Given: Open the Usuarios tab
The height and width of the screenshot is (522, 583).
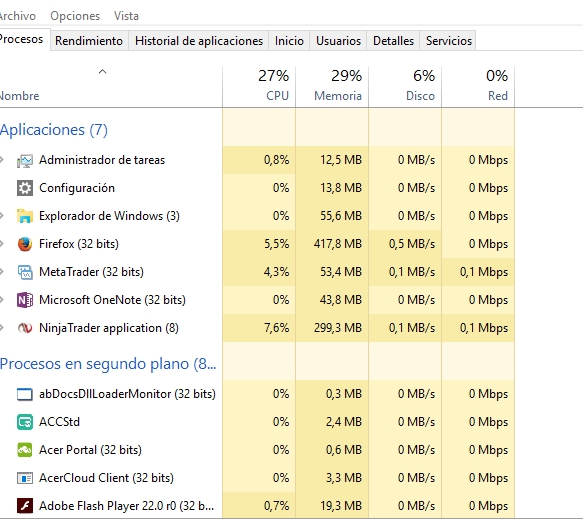Looking at the screenshot, I should pos(338,41).
